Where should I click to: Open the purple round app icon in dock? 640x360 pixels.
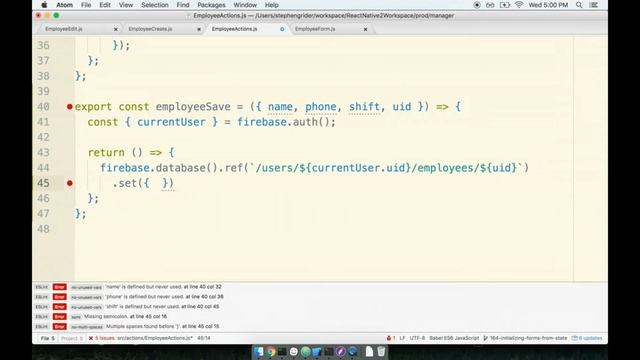tap(341, 351)
